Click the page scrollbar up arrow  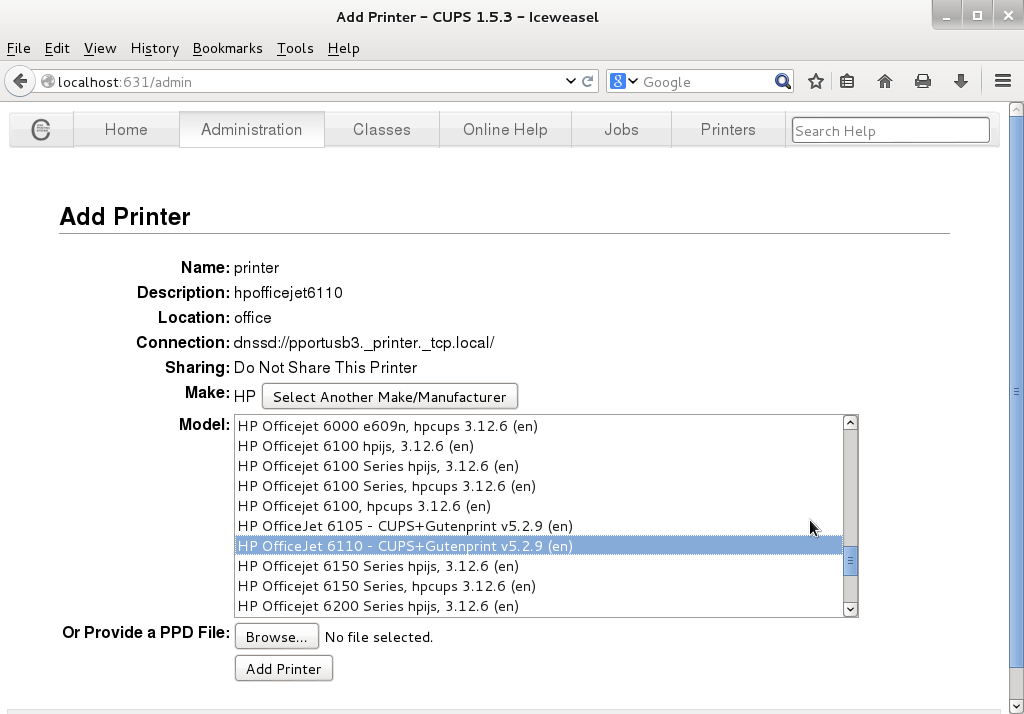point(1016,110)
